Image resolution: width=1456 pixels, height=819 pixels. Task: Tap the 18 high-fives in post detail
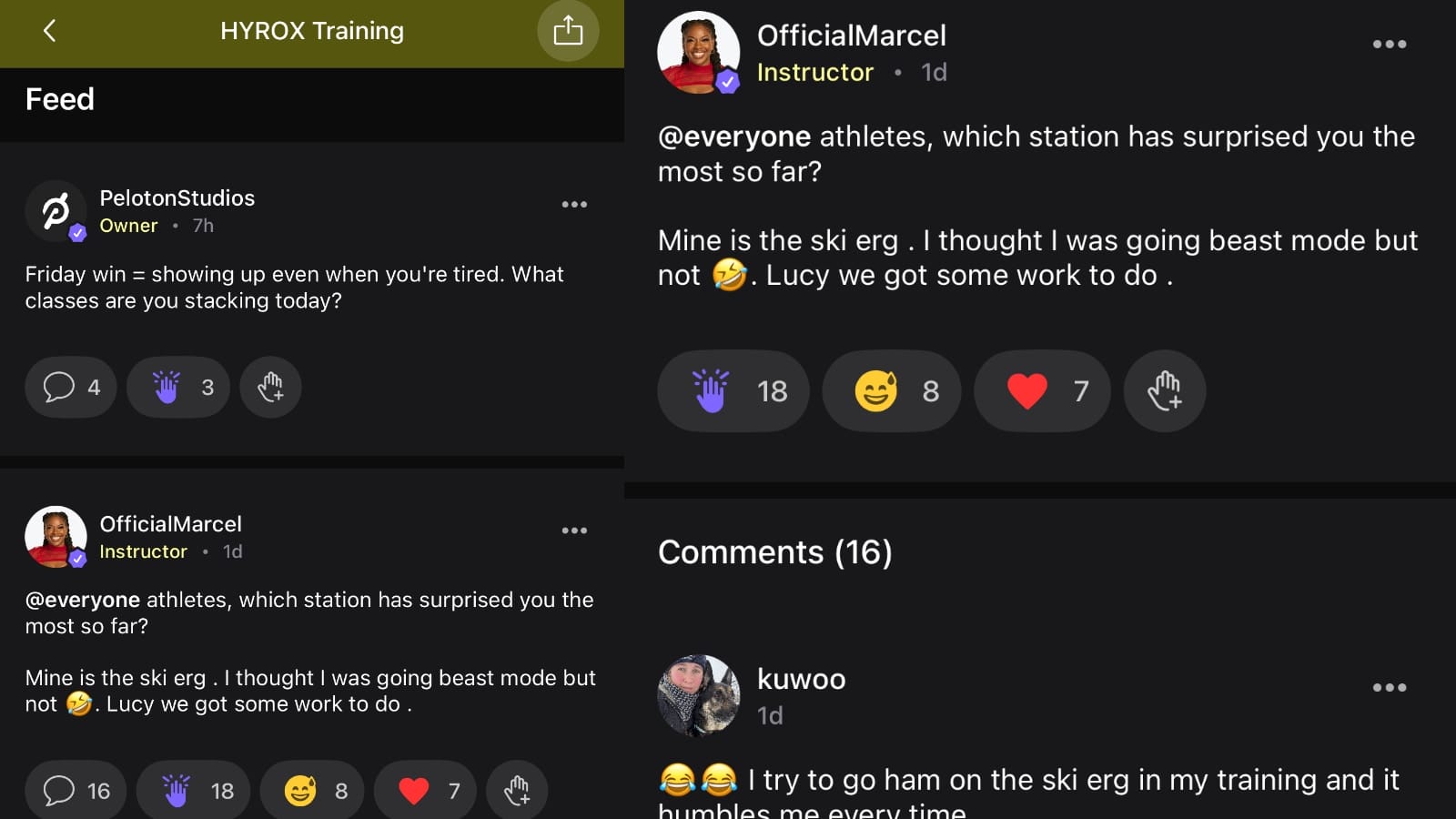click(733, 391)
